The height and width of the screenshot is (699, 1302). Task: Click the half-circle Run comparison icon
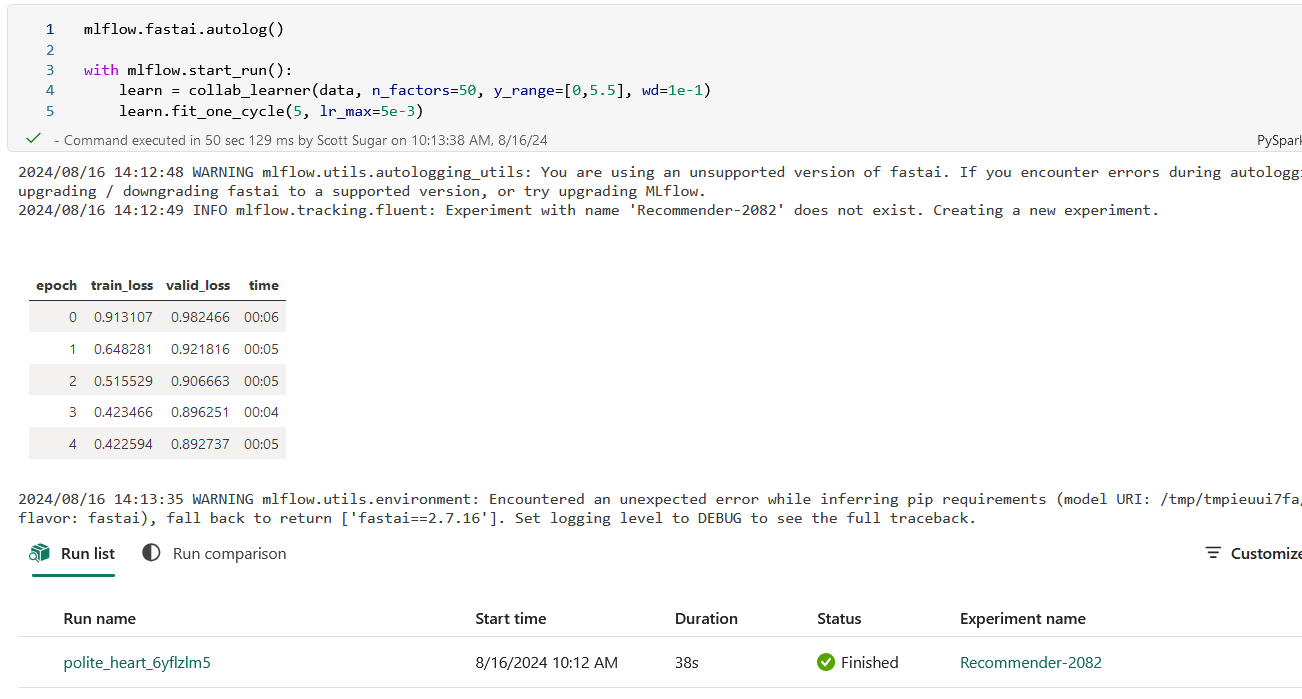pyautogui.click(x=151, y=553)
